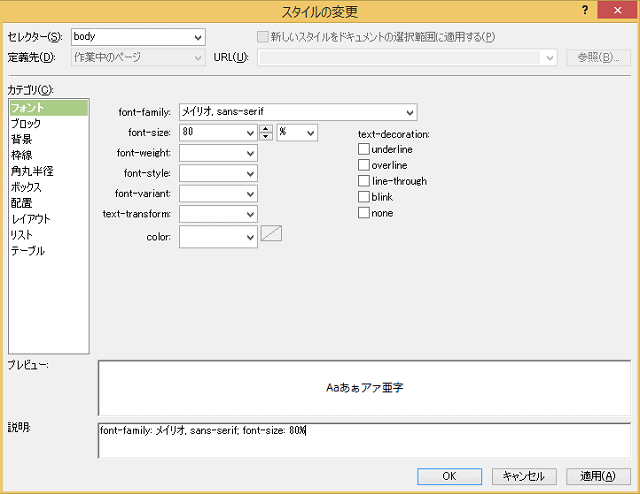Click the キャンセル button
The image size is (640, 494).
coord(524,476)
